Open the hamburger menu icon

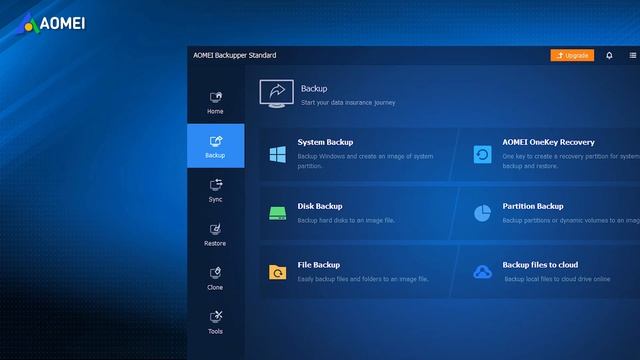point(633,55)
